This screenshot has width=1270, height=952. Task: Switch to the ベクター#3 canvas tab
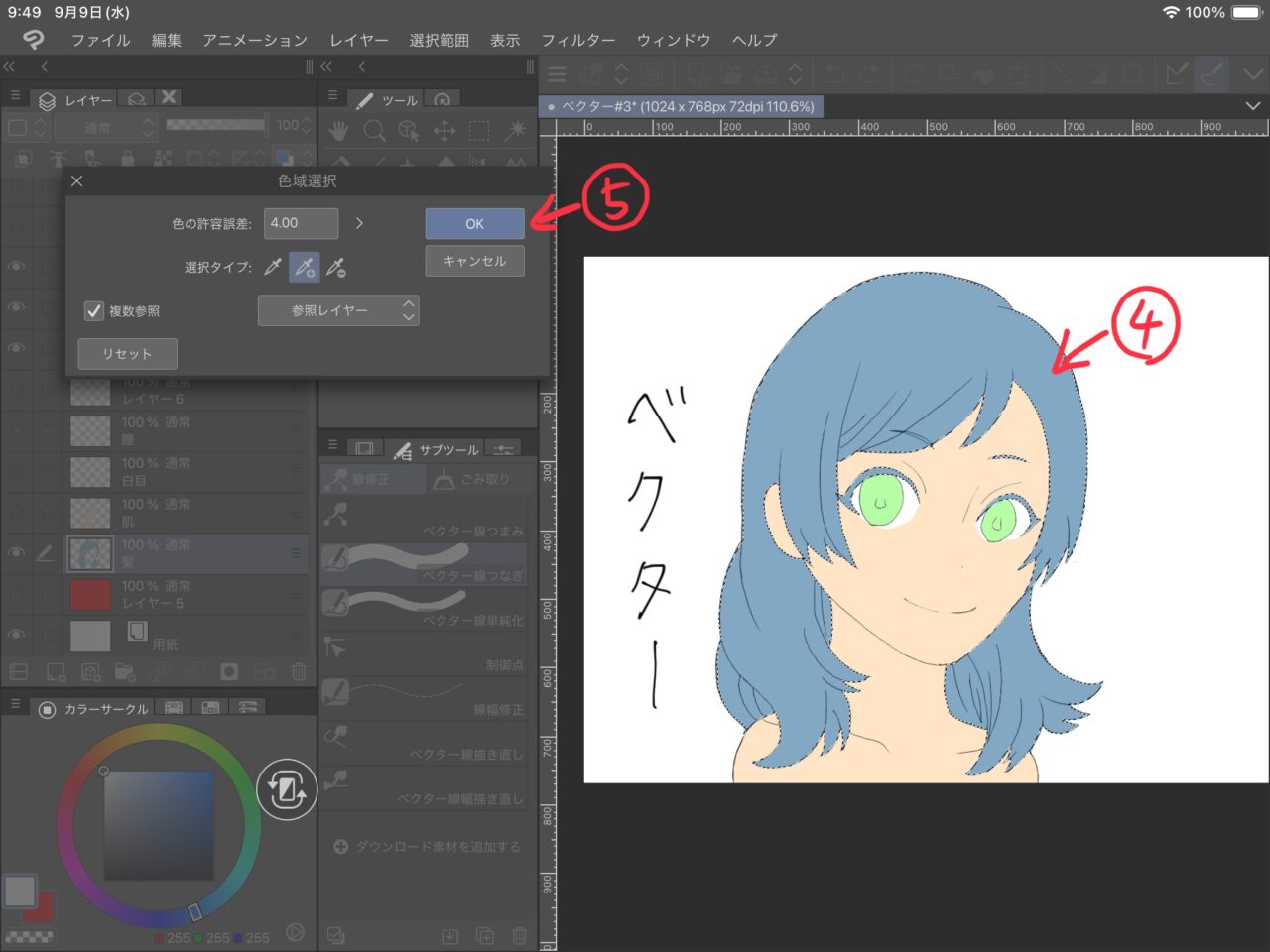681,106
